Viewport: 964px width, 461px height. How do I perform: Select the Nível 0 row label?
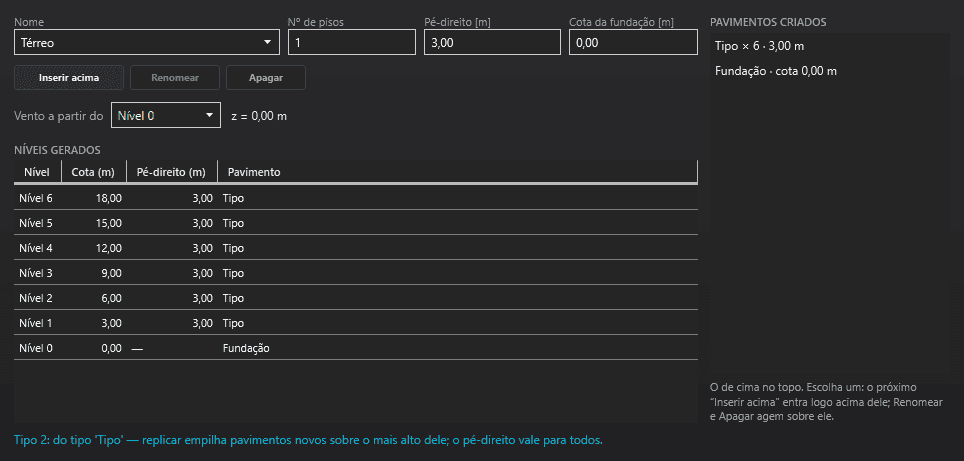(x=36, y=349)
